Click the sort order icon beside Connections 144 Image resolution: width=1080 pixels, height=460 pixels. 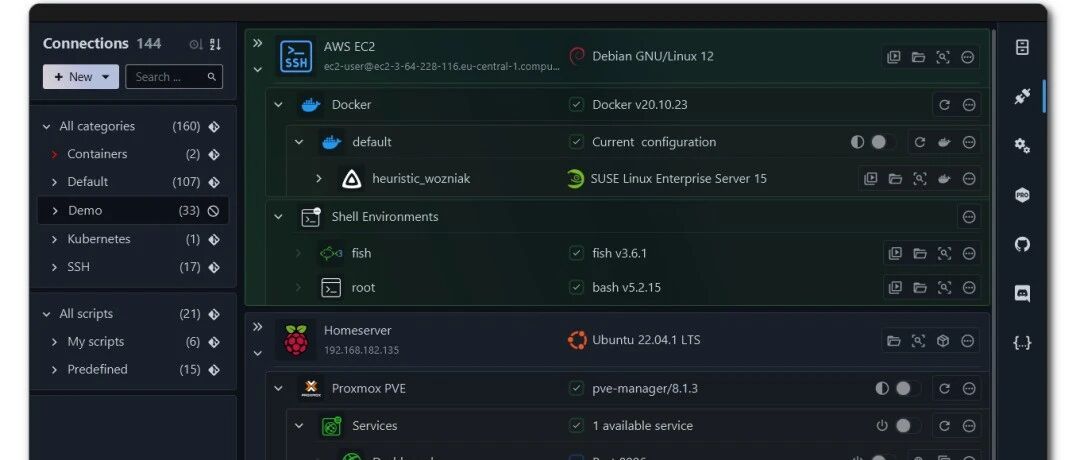pyautogui.click(x=216, y=44)
